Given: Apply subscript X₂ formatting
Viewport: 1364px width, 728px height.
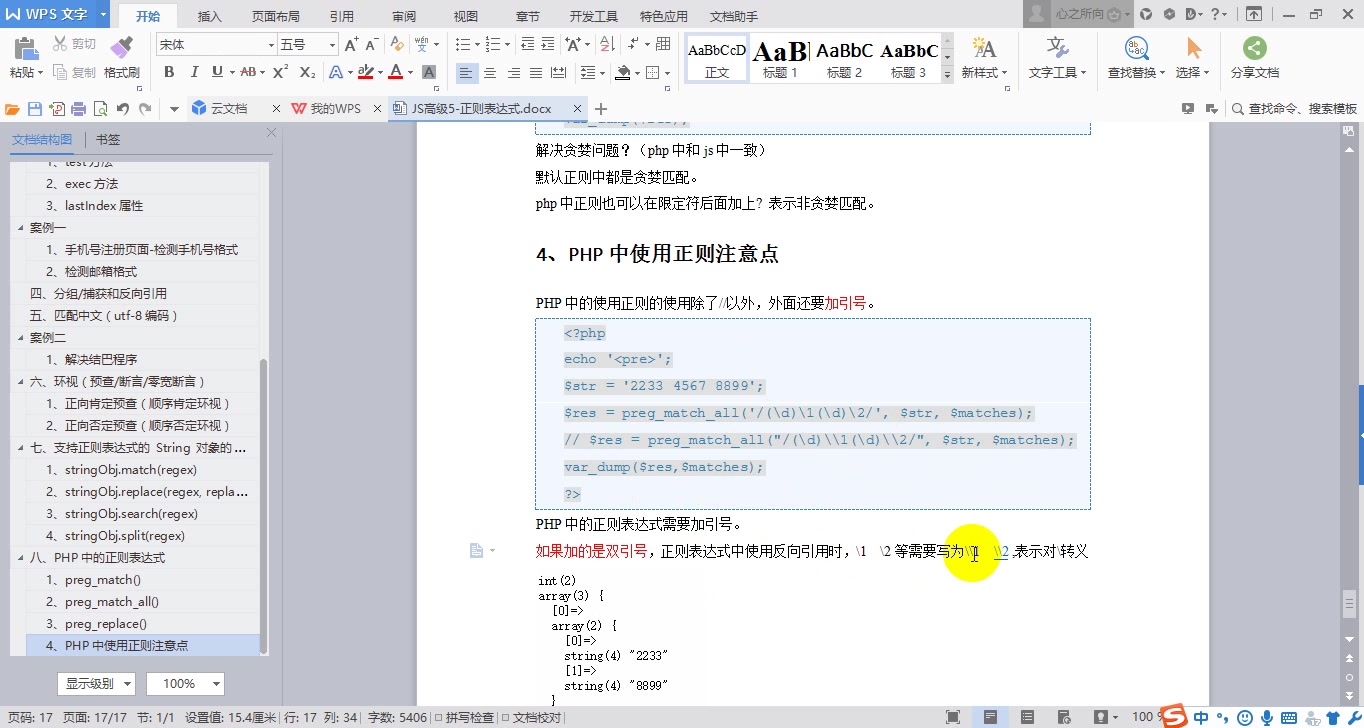Looking at the screenshot, I should (308, 72).
